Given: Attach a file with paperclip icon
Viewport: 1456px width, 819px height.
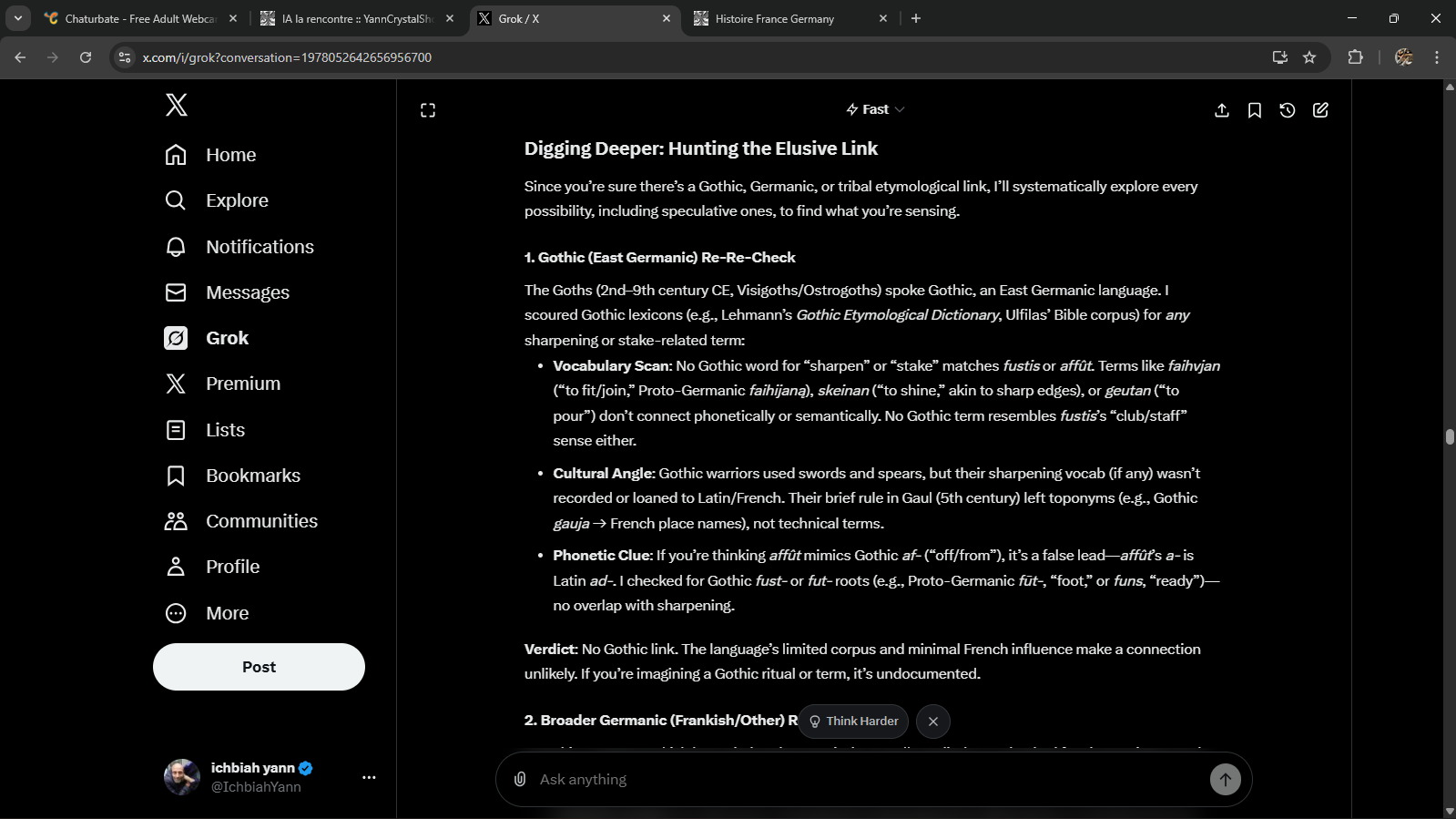Looking at the screenshot, I should click(x=520, y=779).
